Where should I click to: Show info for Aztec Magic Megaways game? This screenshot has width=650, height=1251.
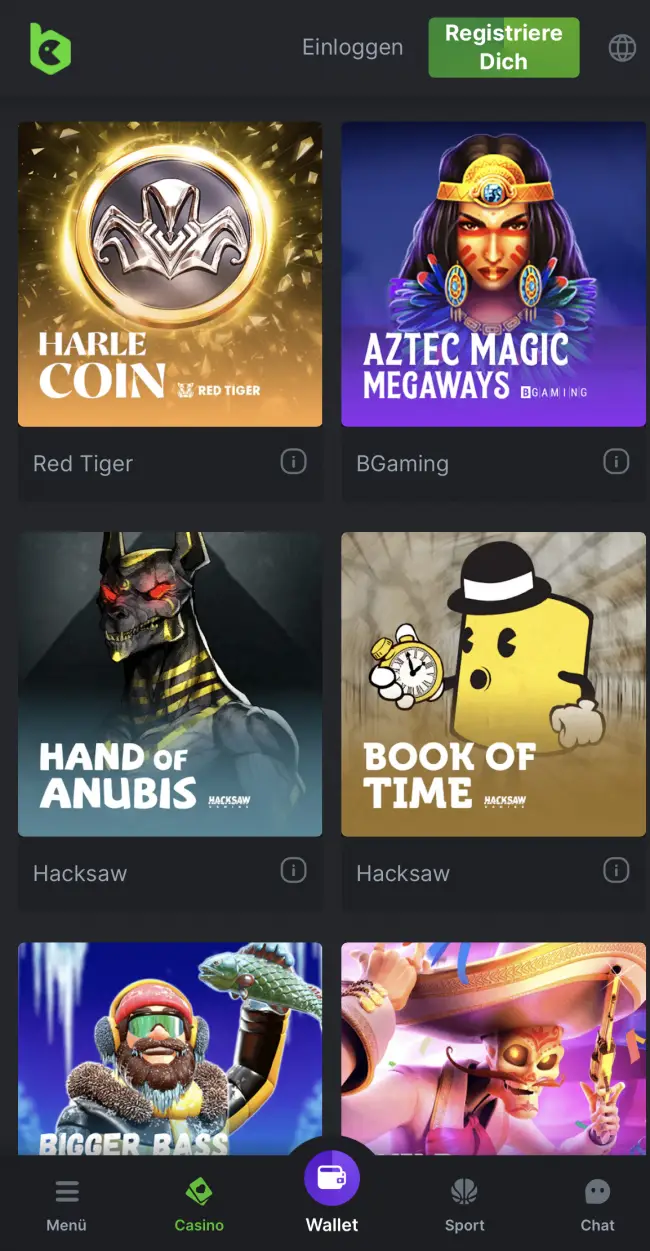tap(616, 461)
